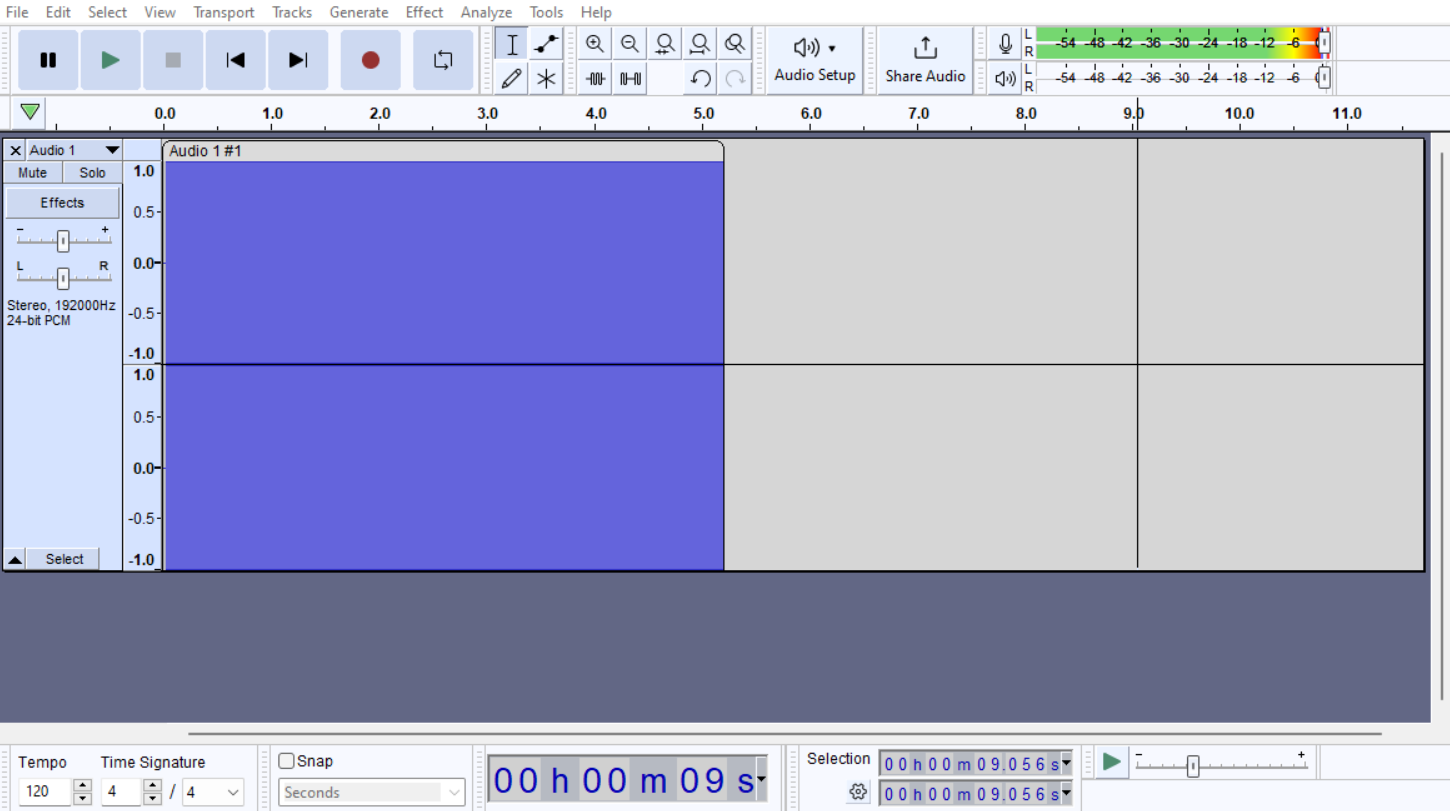Fit project to width zoom icon
This screenshot has height=811, width=1450.
(700, 44)
